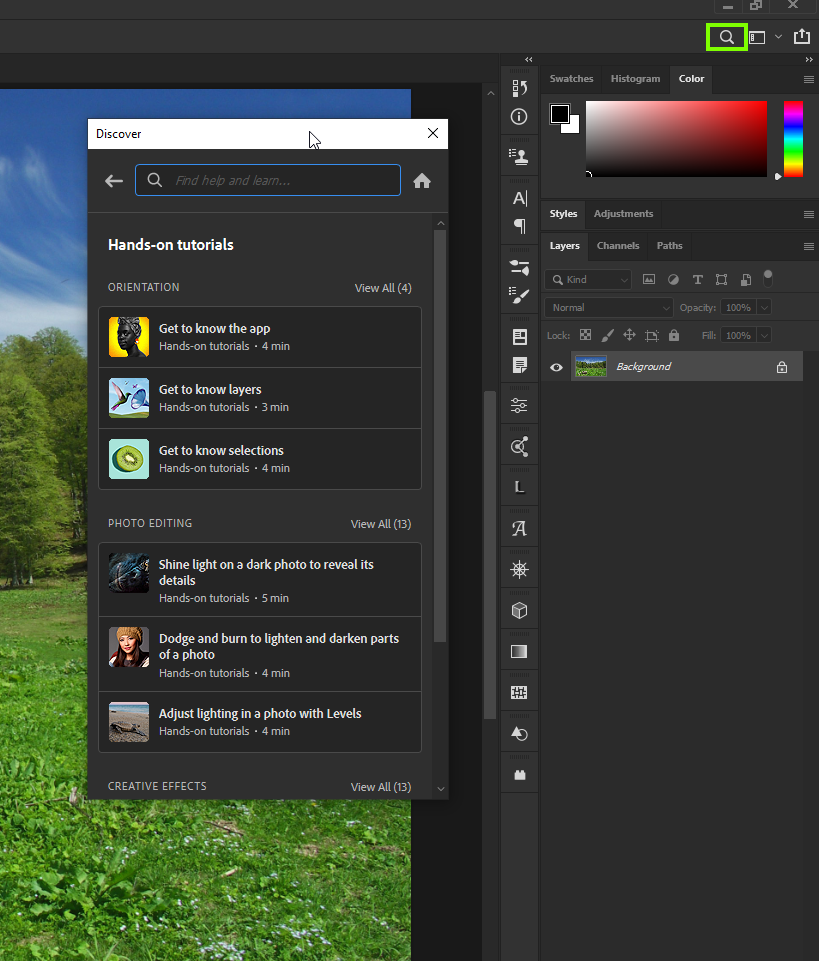The height and width of the screenshot is (961, 819).
Task: Hide the Background layer
Action: [x=556, y=366]
